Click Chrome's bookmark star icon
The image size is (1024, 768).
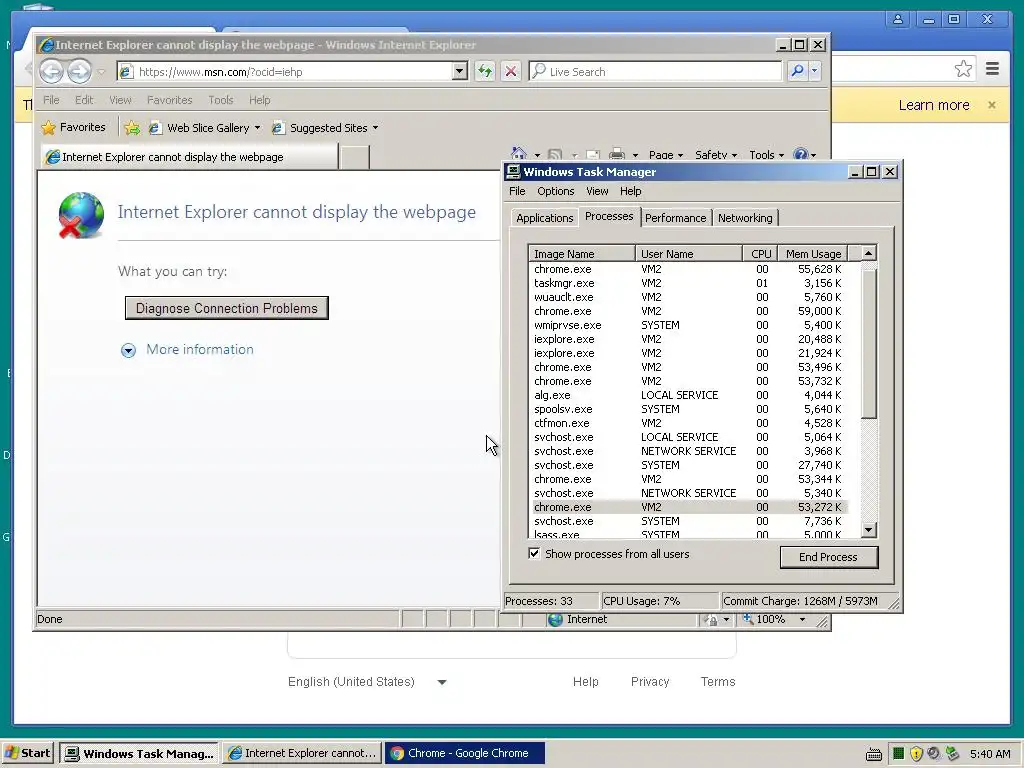point(963,69)
